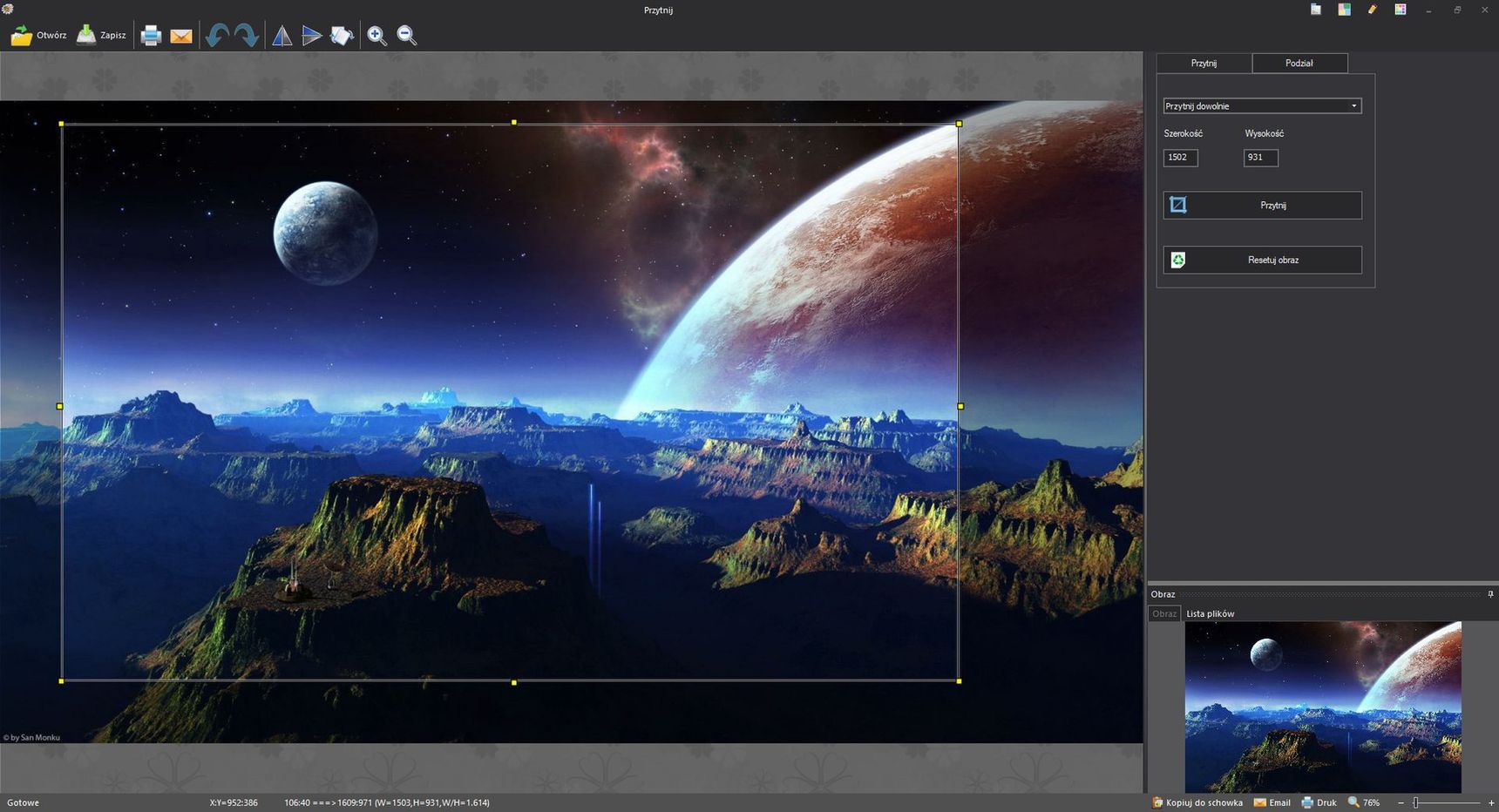Click the top-right crop selection handle
The image size is (1499, 812).
tap(960, 124)
